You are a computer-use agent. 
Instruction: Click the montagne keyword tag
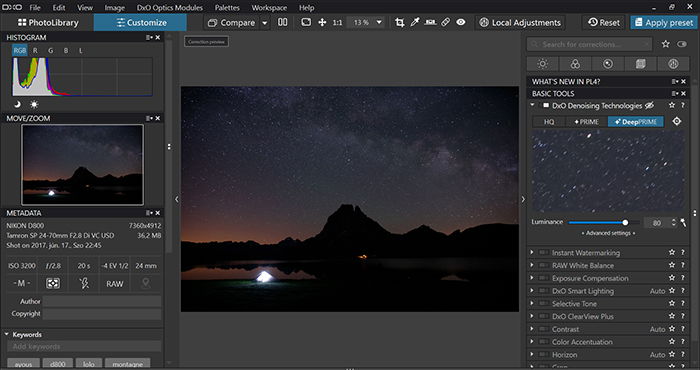tap(127, 363)
